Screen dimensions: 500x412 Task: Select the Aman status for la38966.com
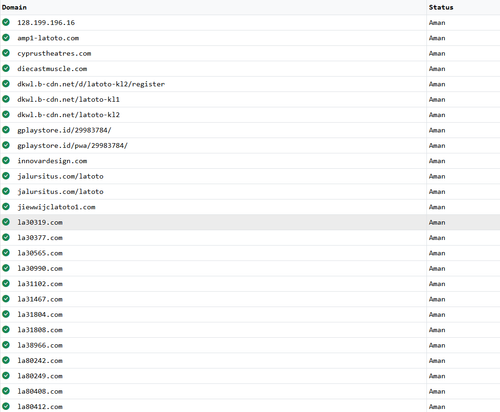[437, 345]
